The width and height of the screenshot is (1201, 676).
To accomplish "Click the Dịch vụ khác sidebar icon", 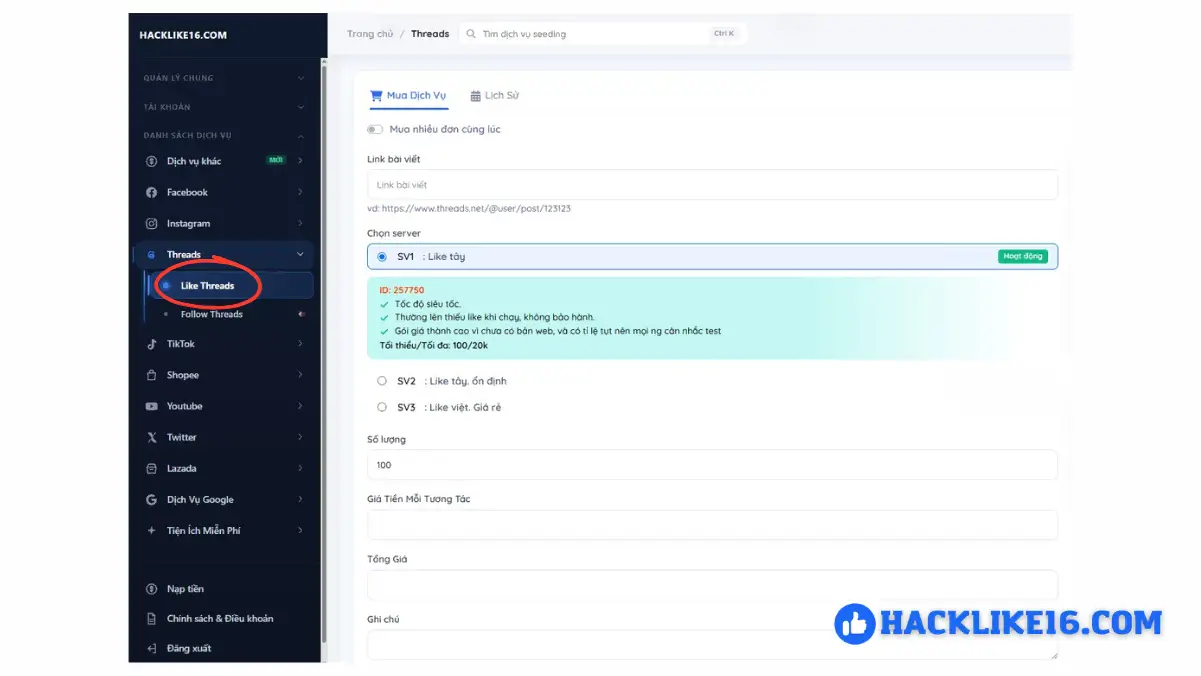I will click(x=152, y=161).
